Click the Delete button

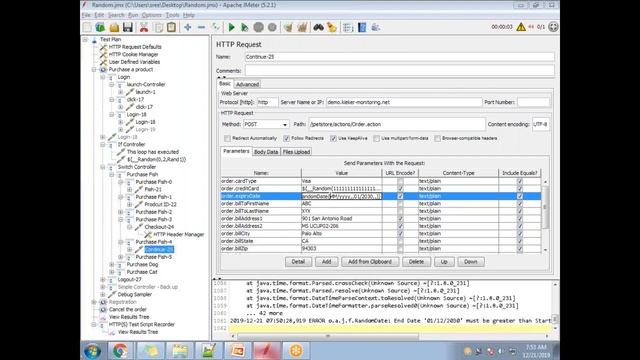416,262
